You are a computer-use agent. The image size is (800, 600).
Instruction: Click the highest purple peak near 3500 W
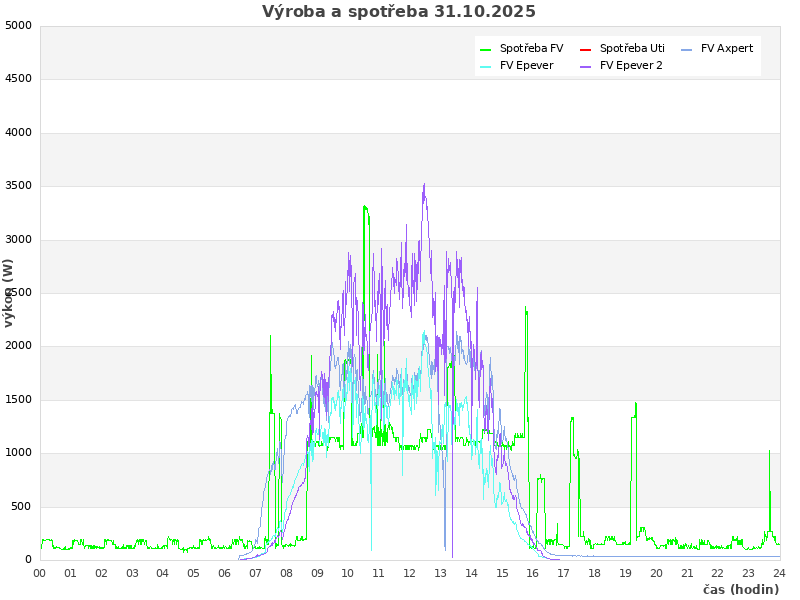(x=424, y=186)
